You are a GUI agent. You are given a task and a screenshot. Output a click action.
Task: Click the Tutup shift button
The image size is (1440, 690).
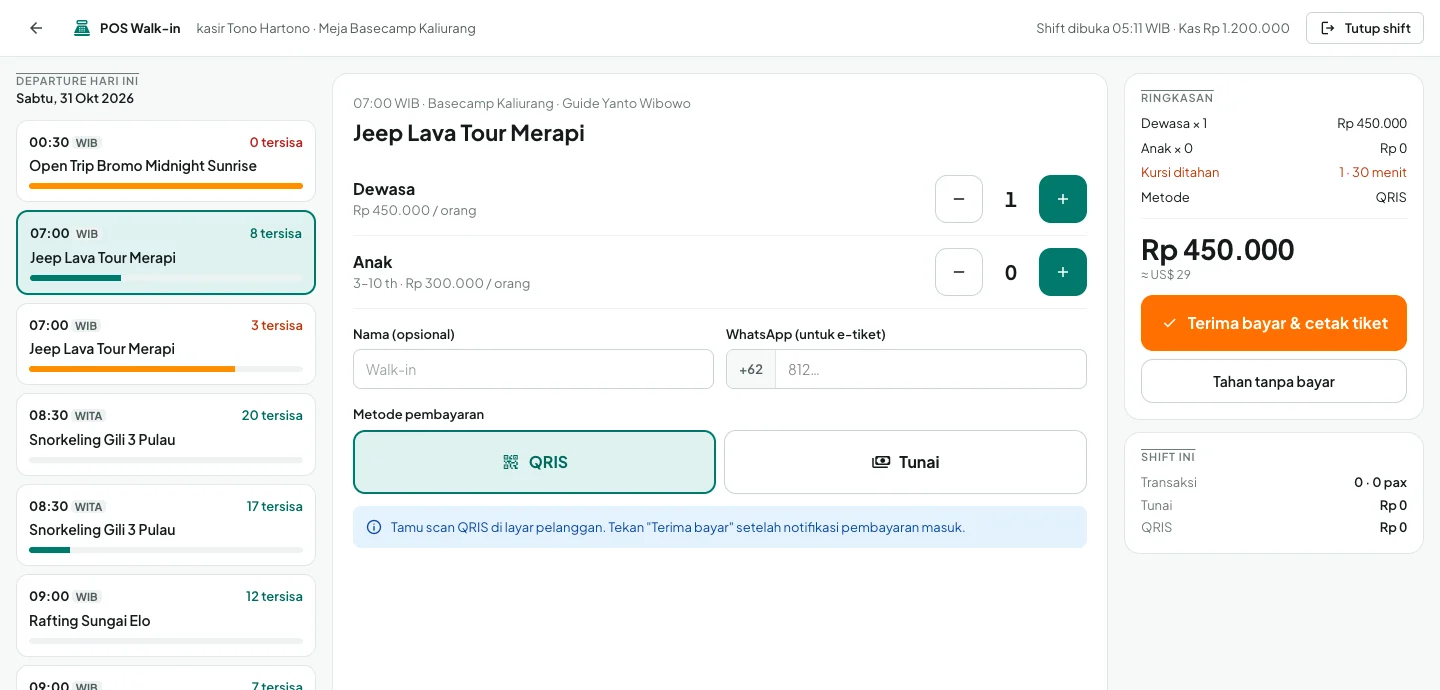[1365, 28]
